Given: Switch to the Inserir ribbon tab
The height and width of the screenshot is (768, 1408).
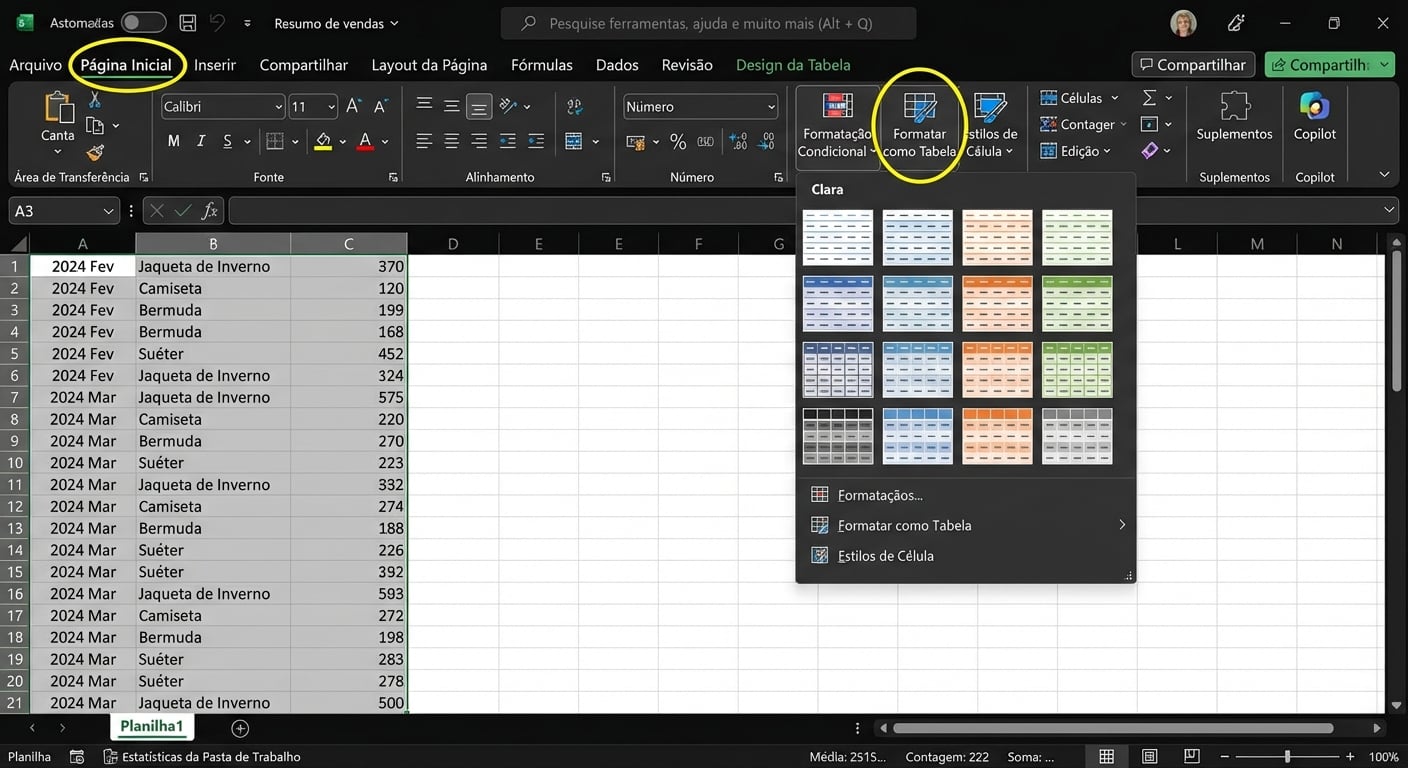Looking at the screenshot, I should [214, 64].
